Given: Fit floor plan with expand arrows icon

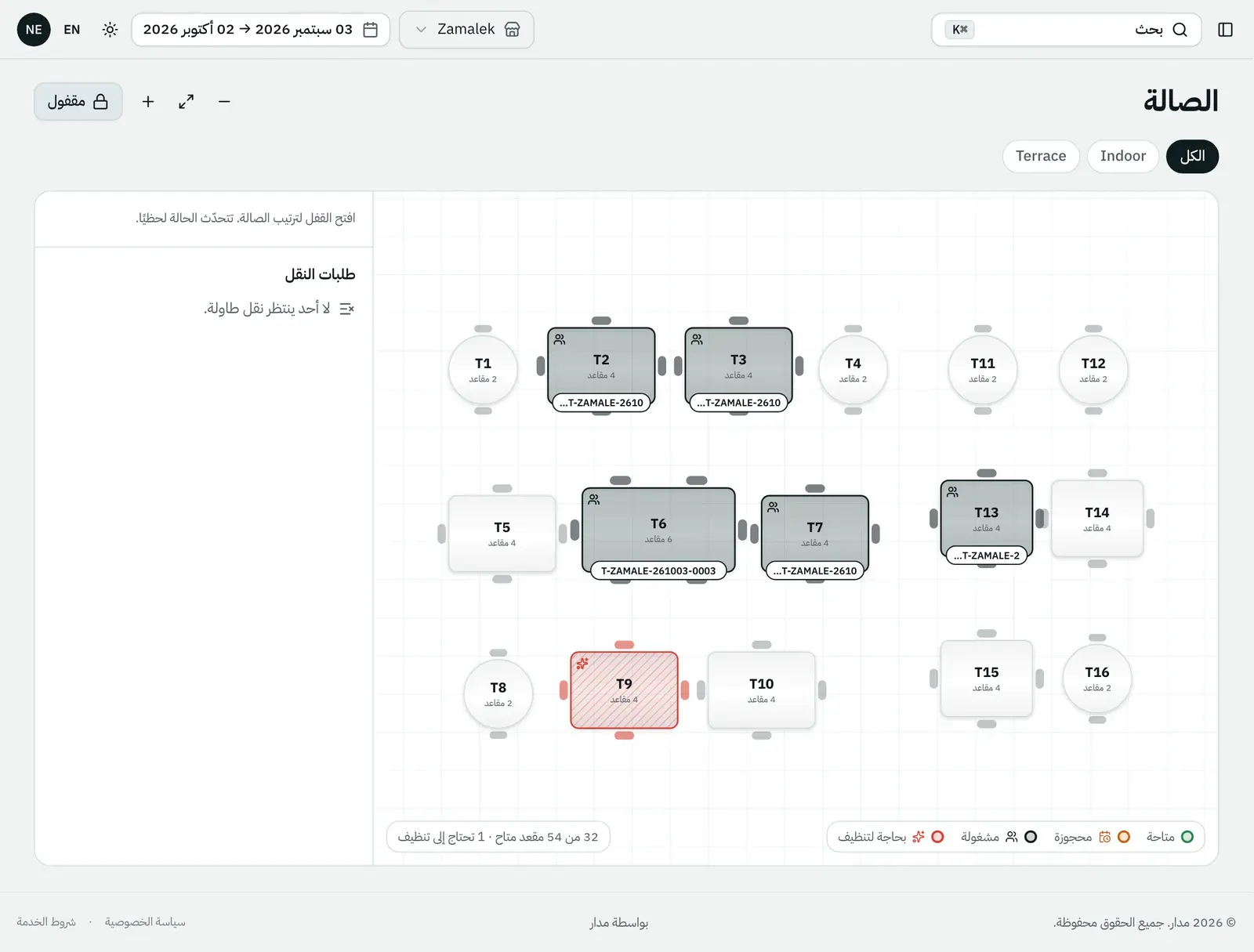Looking at the screenshot, I should 186,102.
